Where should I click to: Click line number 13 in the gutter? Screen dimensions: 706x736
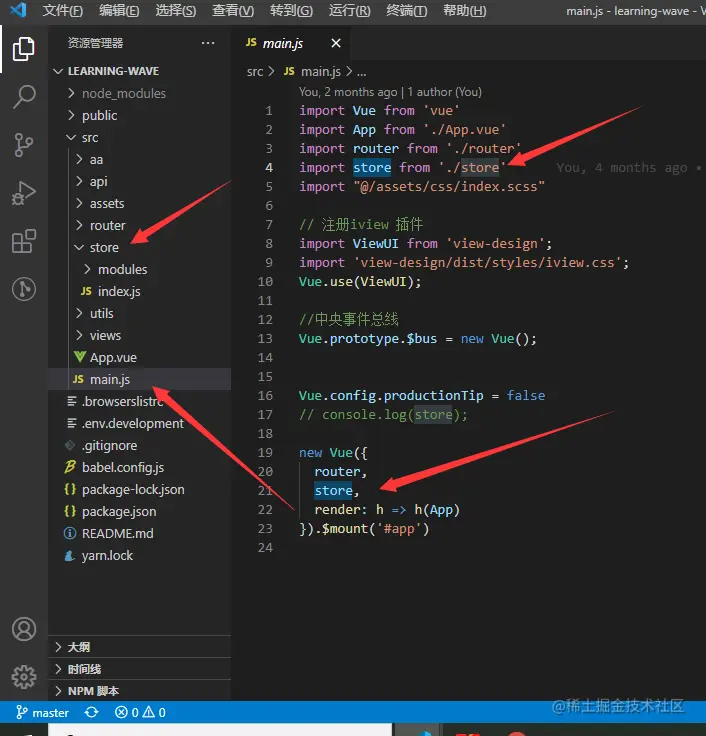point(265,338)
